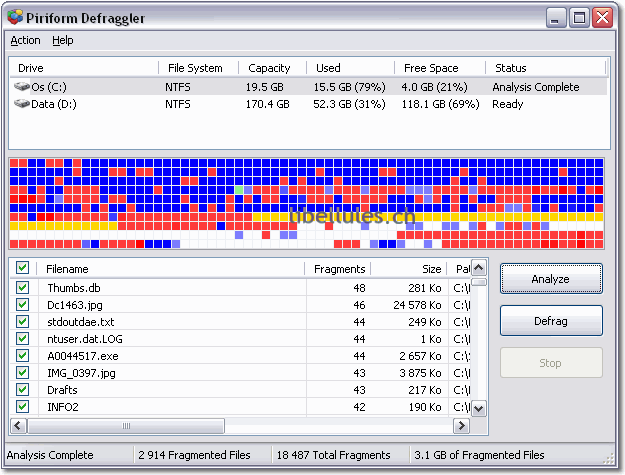Screen dimensions: 625x475
Task: Click the Analyze button
Action: tap(551, 279)
